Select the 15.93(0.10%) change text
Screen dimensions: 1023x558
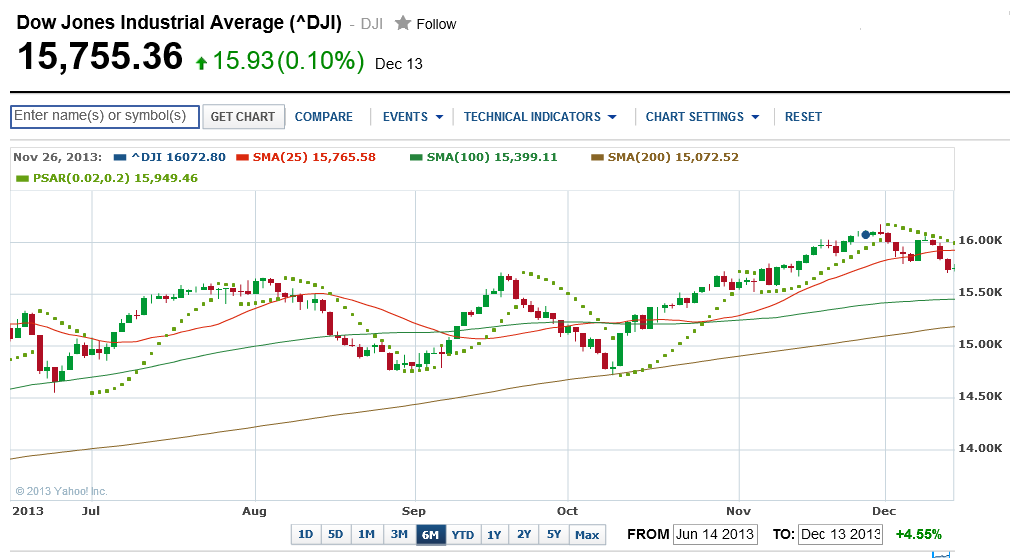[288, 61]
